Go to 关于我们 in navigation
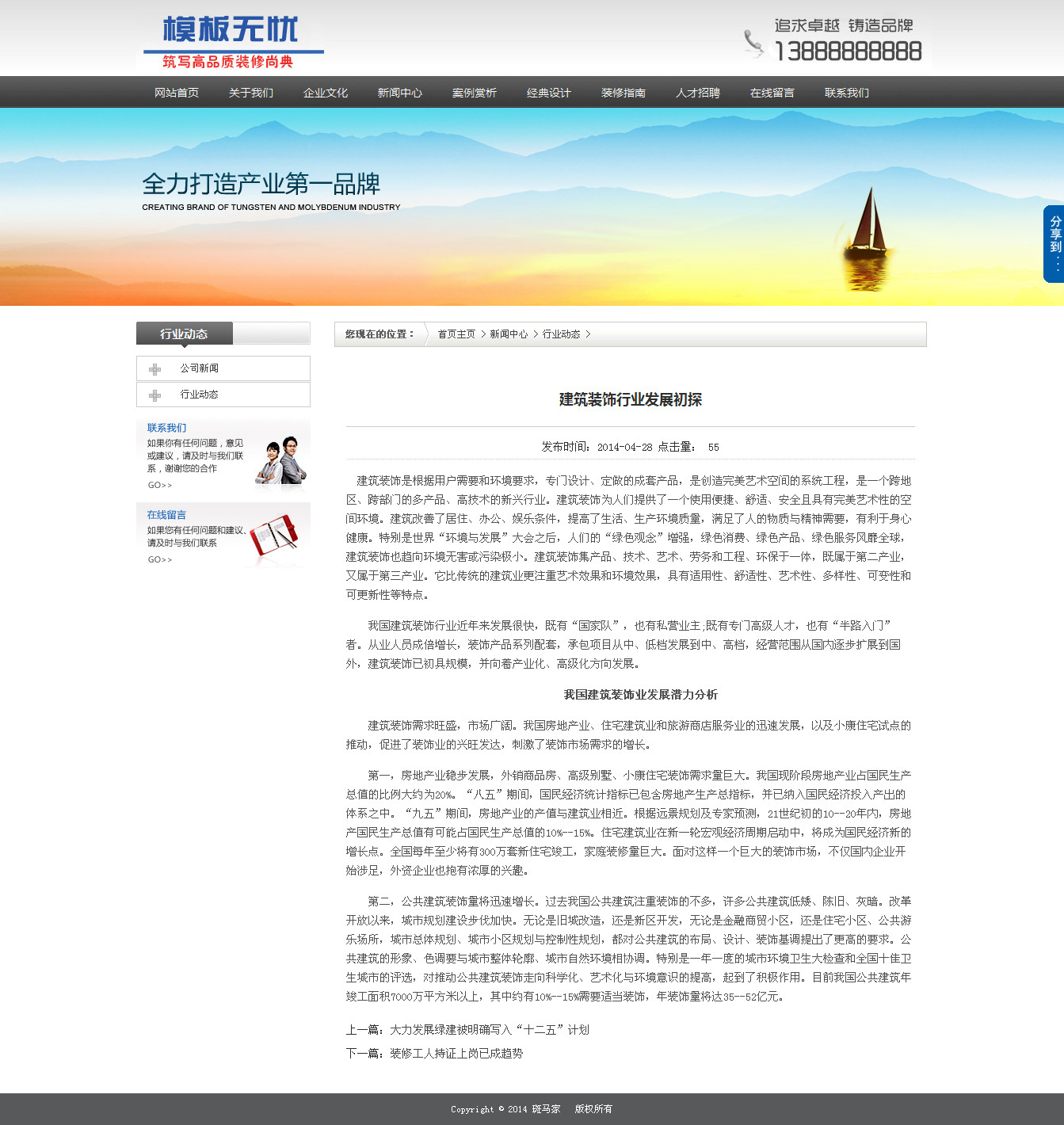 tap(251, 93)
